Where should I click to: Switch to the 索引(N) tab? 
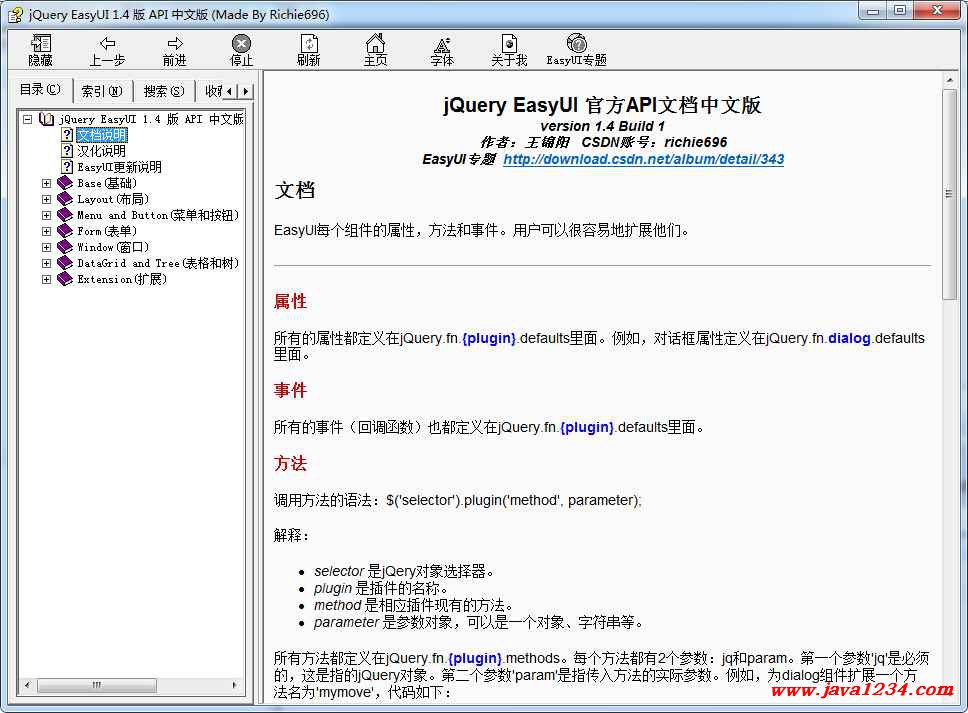pyautogui.click(x=102, y=91)
